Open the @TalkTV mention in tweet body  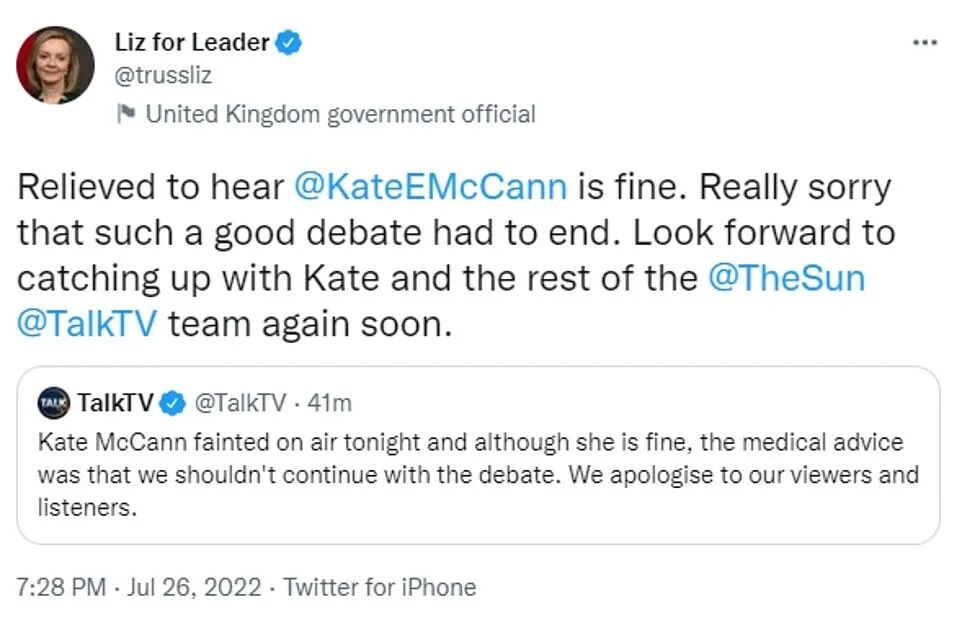coord(88,323)
